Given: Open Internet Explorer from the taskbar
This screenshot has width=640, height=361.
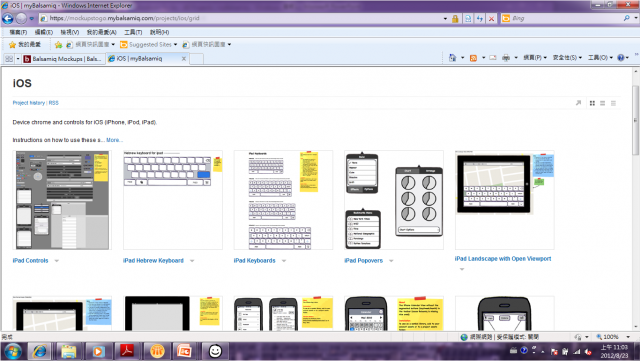Looking at the screenshot, I should coord(39,351).
